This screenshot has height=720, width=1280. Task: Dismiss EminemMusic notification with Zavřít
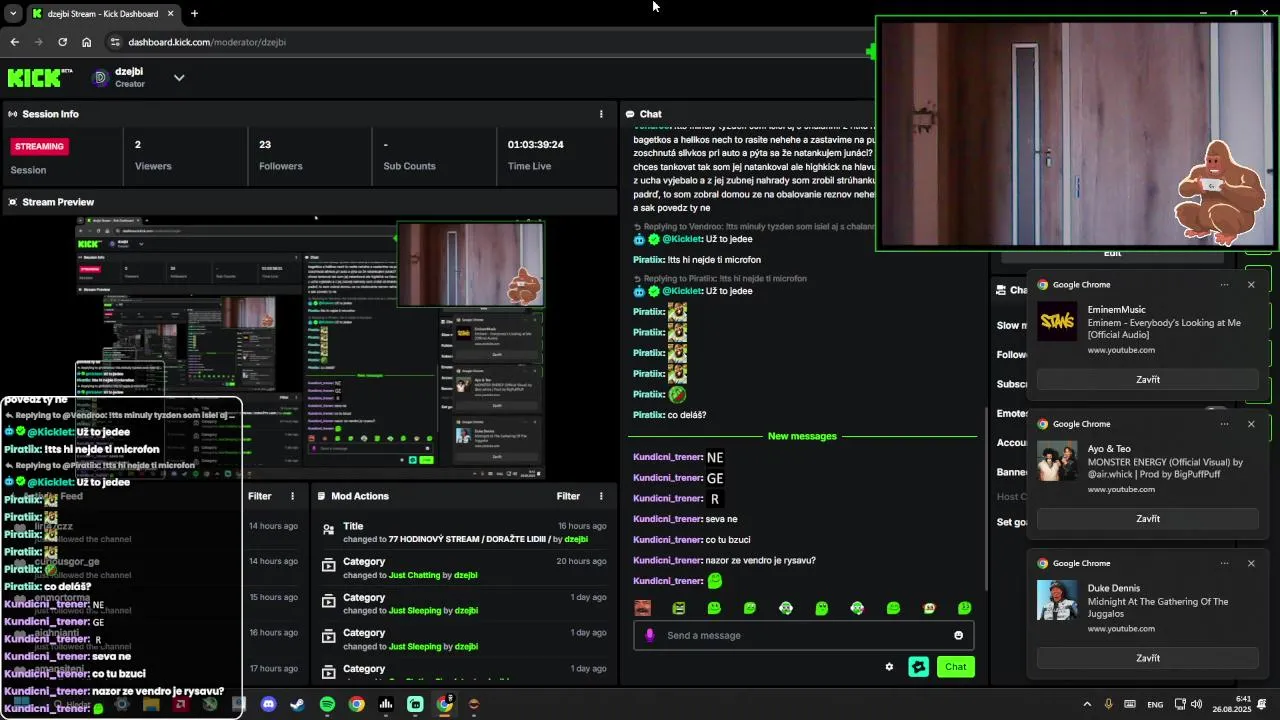(x=1147, y=379)
